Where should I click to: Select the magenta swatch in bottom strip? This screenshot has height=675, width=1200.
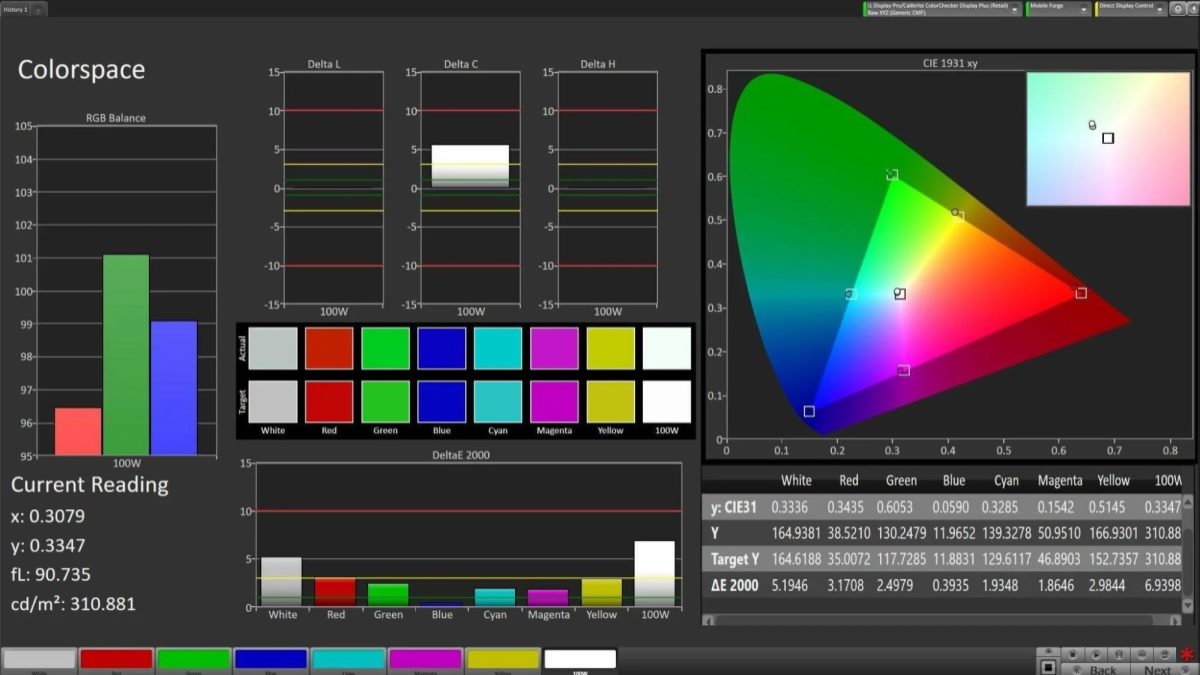(425, 659)
